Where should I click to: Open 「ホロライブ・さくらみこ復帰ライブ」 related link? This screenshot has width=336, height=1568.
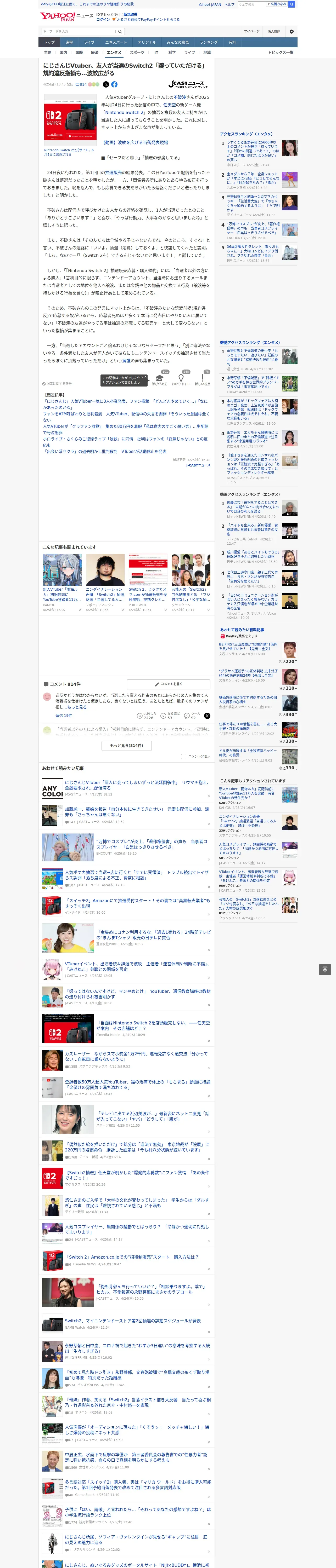pos(125,442)
